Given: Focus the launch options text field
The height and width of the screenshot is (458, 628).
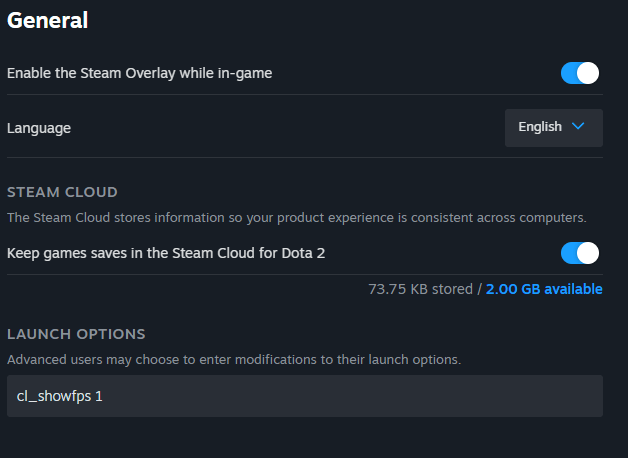Looking at the screenshot, I should (x=304, y=396).
